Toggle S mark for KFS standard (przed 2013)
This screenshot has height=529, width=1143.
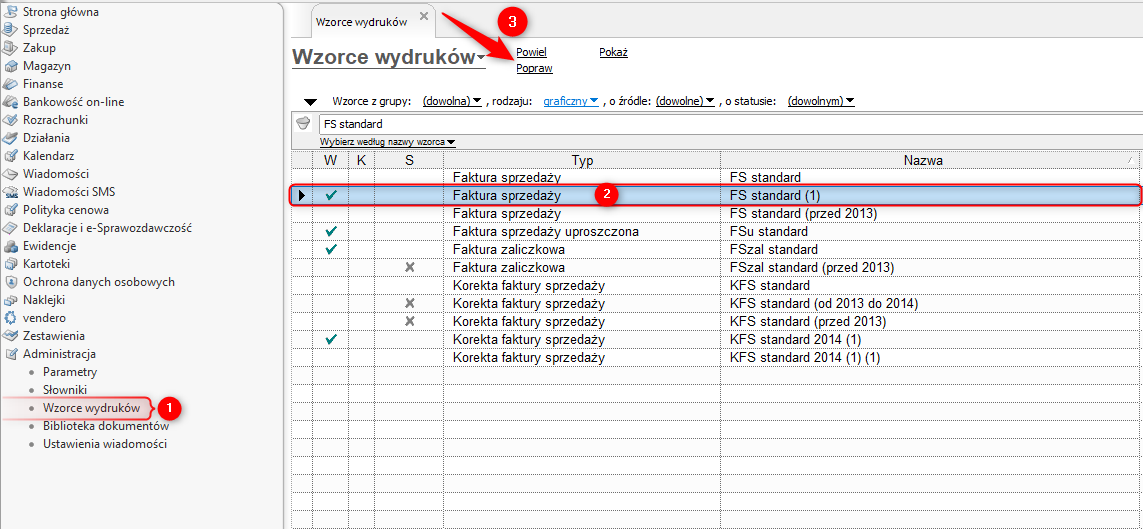(410, 321)
